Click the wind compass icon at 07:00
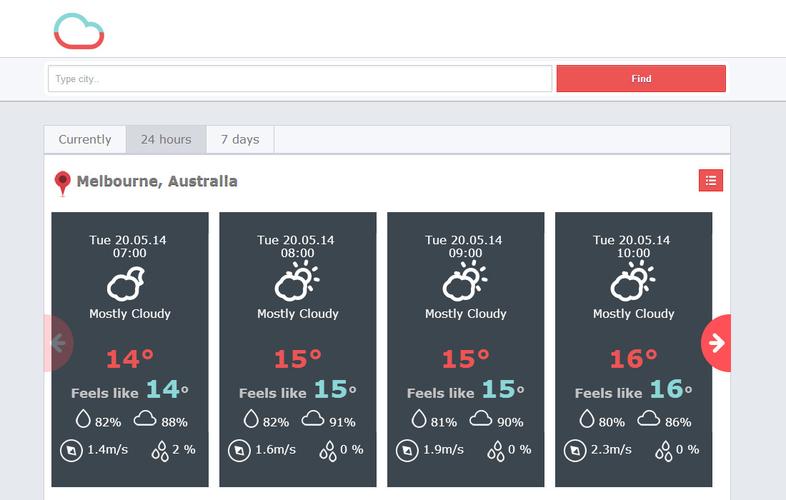Screen dimensions: 786x500 tap(71, 450)
